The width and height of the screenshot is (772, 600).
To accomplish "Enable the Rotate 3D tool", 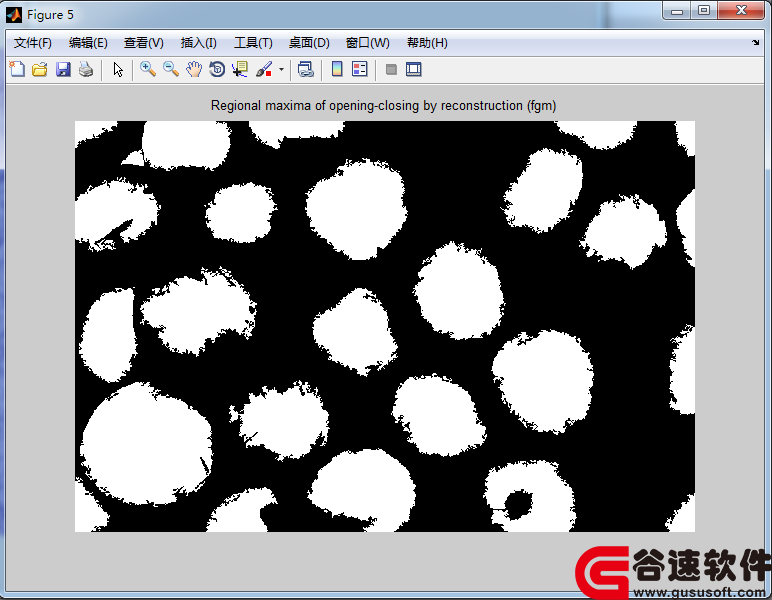I will [x=217, y=69].
